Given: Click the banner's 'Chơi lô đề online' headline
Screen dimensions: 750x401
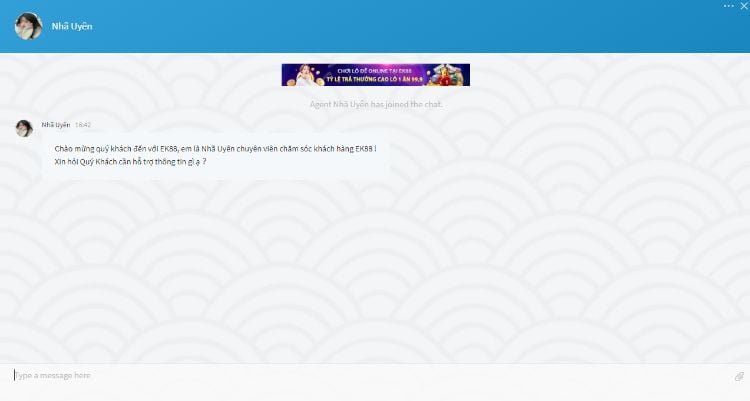Looking at the screenshot, I should (373, 69).
